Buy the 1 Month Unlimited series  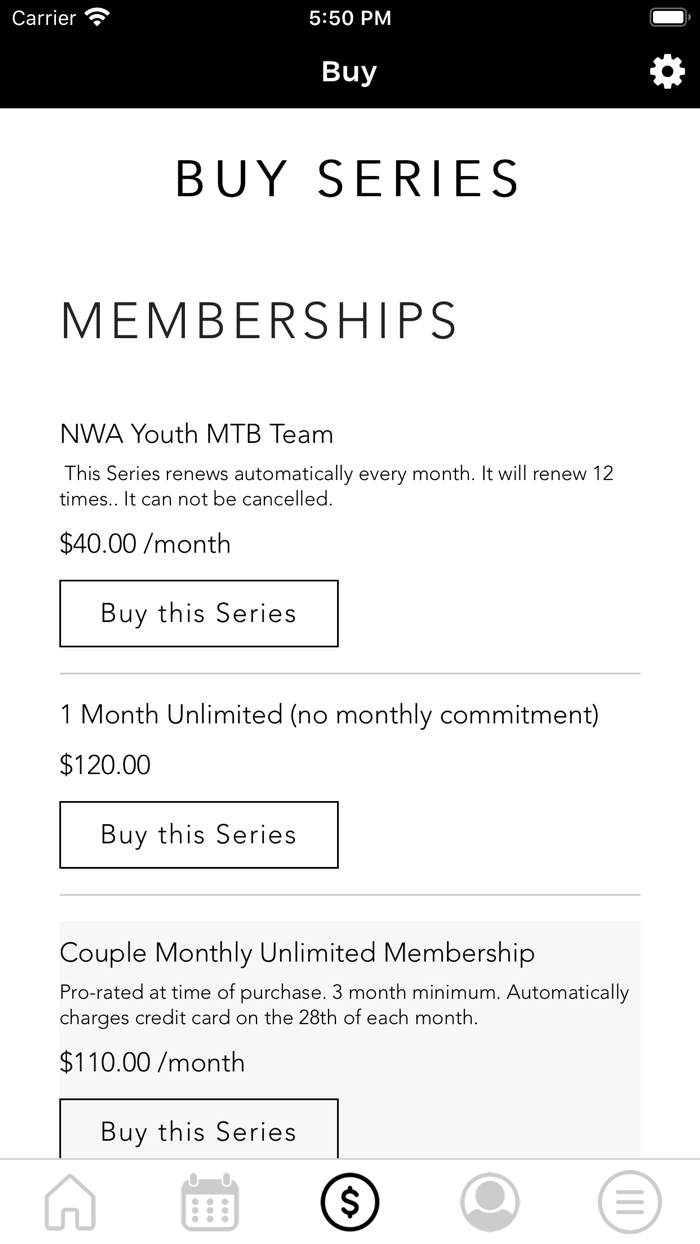(199, 834)
